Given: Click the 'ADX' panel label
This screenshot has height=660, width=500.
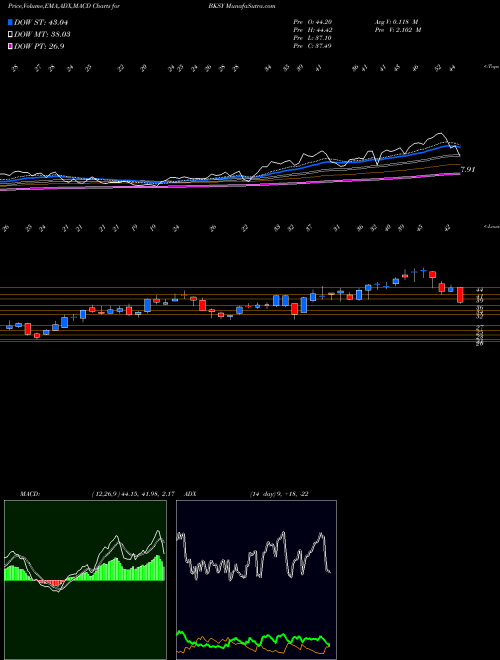Looking at the screenshot, I should coord(190,494).
